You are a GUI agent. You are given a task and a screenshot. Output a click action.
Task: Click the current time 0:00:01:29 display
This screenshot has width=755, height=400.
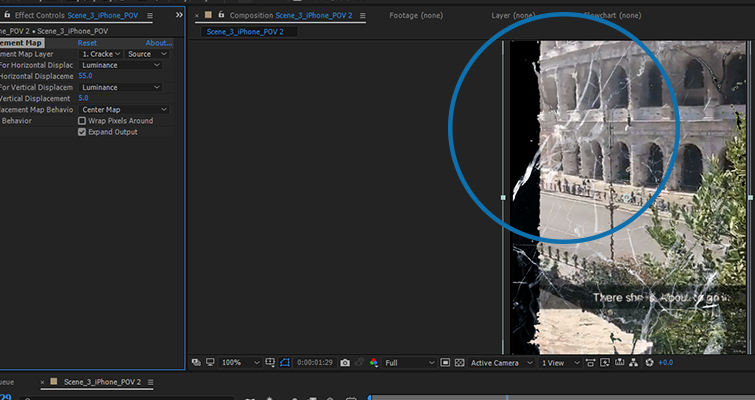pos(314,362)
